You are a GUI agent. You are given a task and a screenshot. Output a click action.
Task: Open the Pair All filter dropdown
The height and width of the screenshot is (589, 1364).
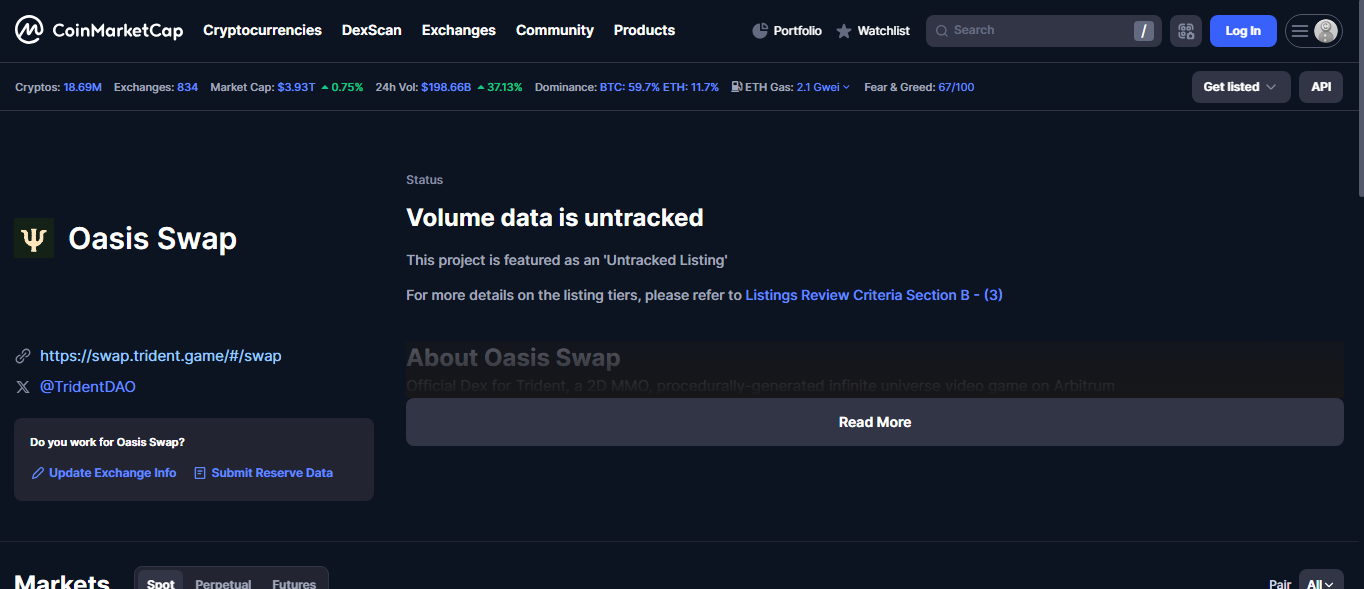pyautogui.click(x=1320, y=583)
